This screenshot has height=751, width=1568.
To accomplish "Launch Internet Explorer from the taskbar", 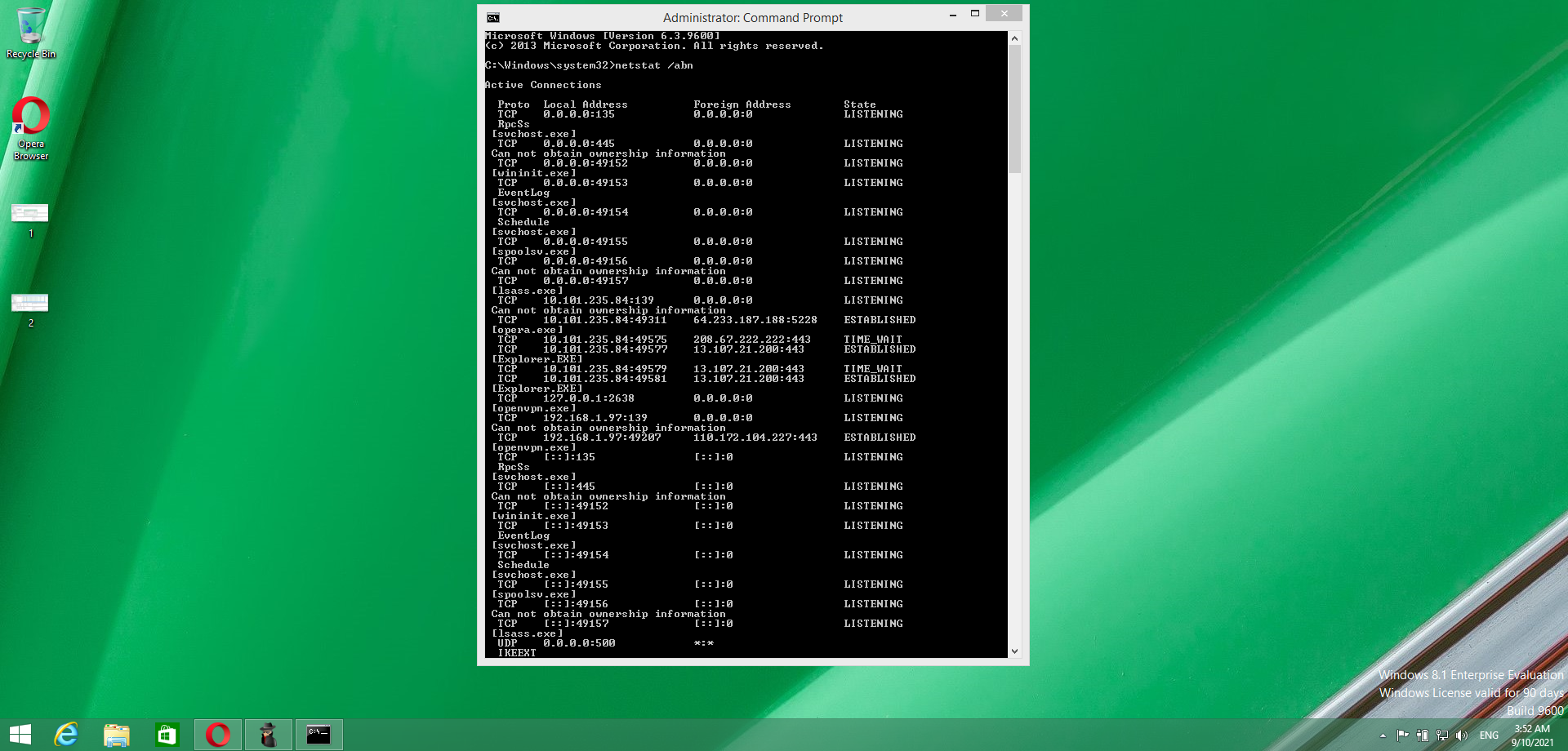I will coord(66,735).
